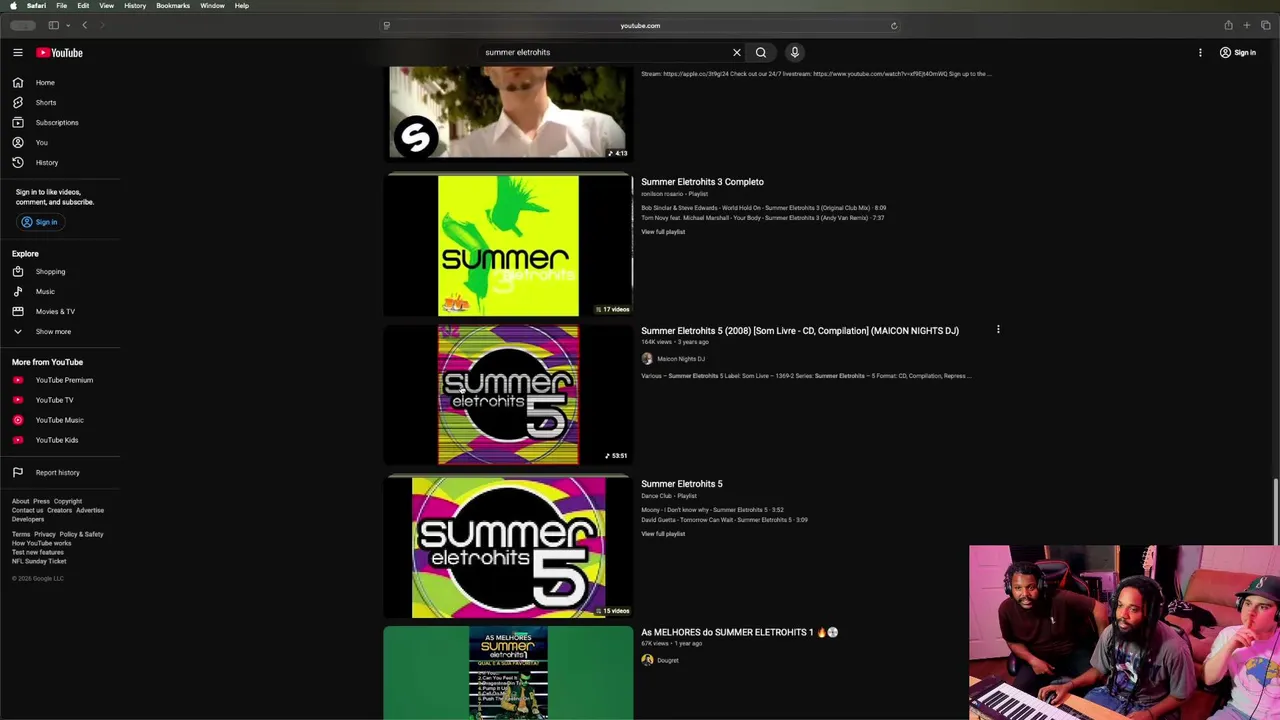
Task: Open Summer Eletrohits 3 Completo title
Action: (x=702, y=182)
